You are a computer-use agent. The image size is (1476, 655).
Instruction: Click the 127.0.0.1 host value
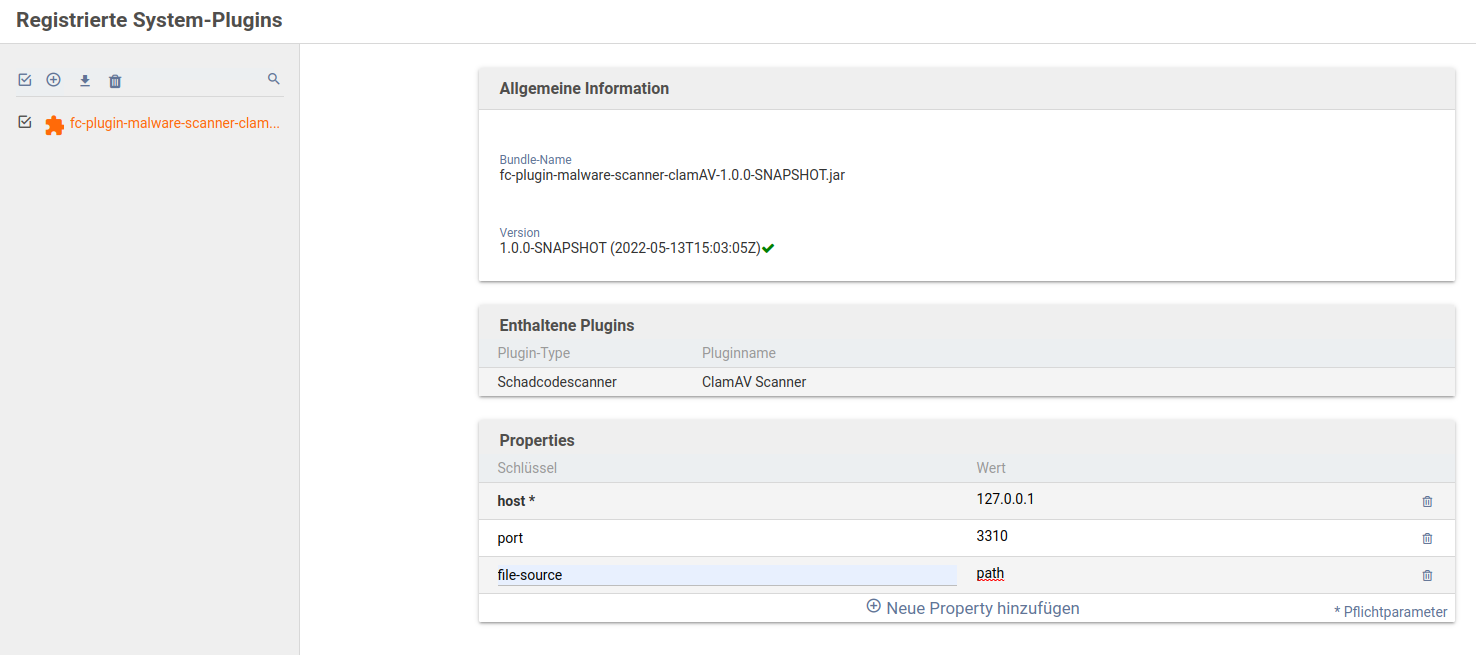coord(1005,499)
